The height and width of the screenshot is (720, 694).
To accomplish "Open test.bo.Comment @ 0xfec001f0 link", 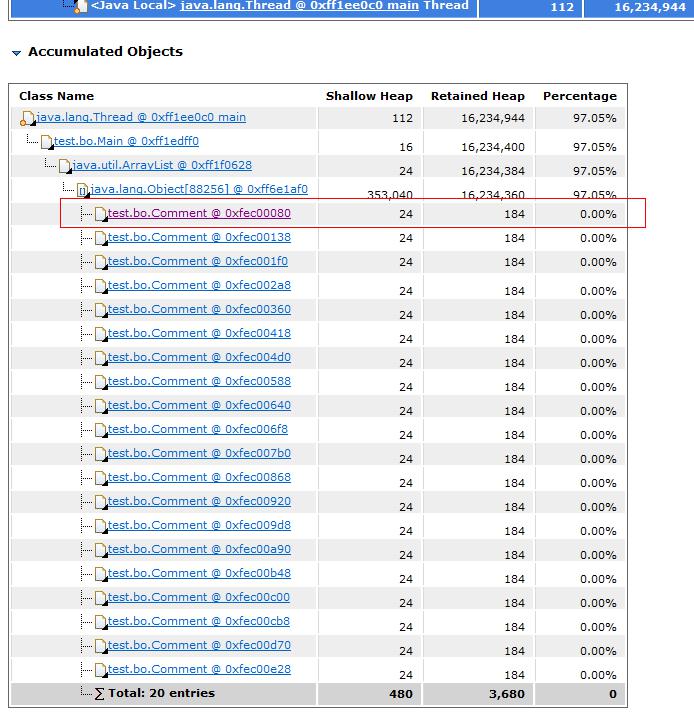I will pos(197,261).
